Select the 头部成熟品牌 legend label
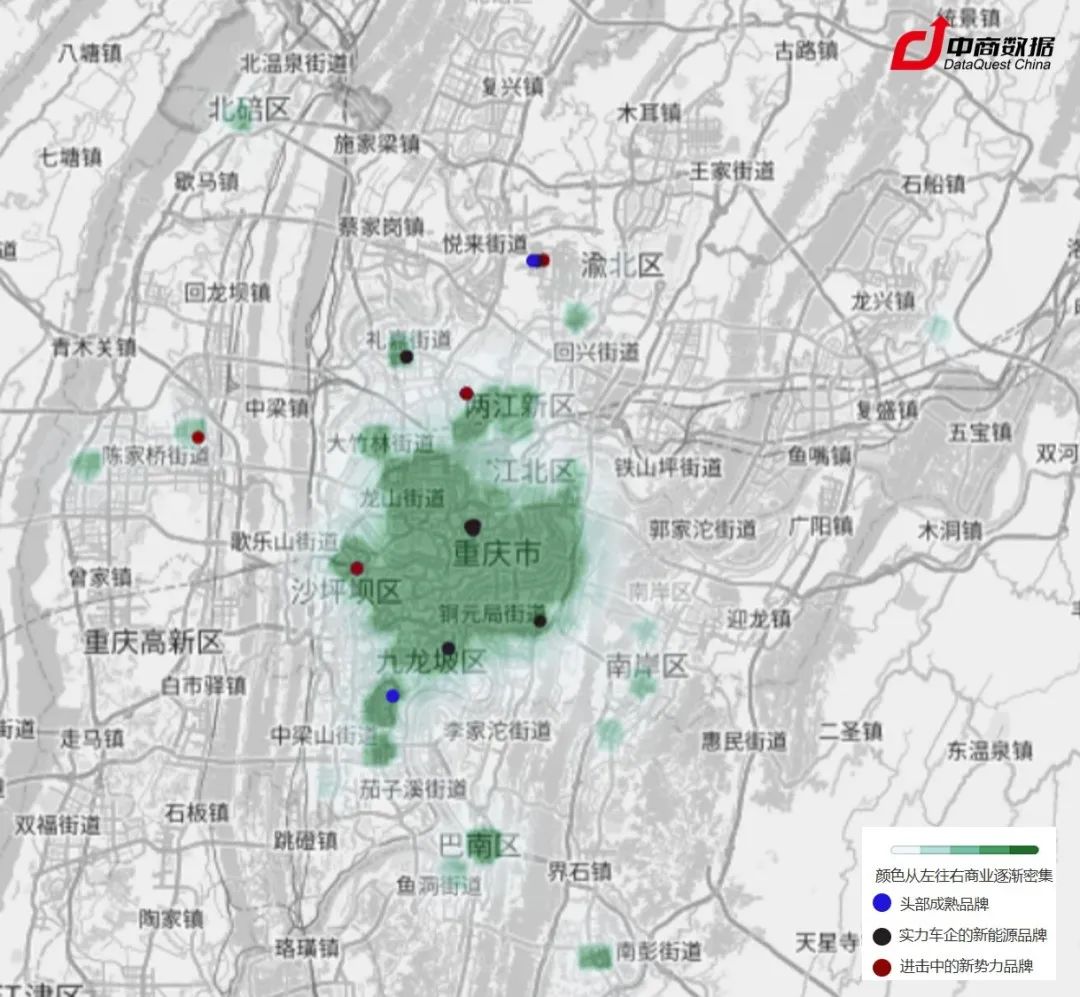This screenshot has height=997, width=1080. click(944, 904)
